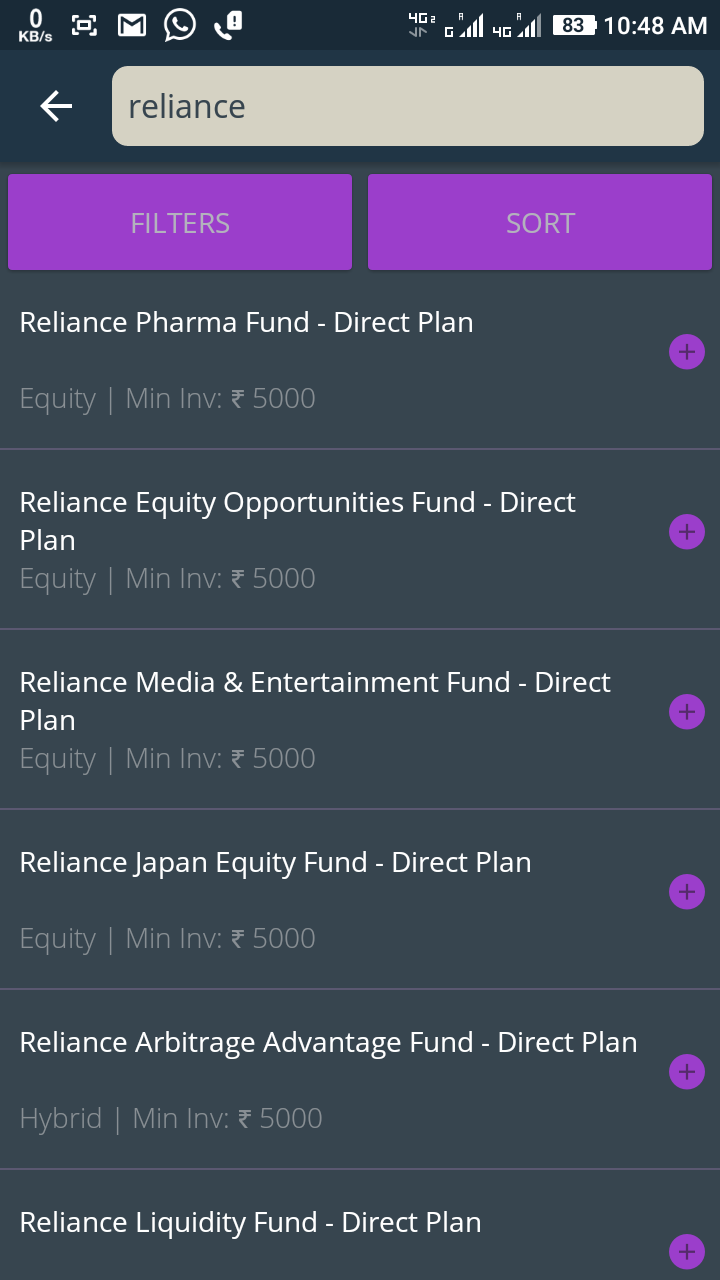
Task: Tap WhatsApp notification icon in status bar
Action: [180, 25]
